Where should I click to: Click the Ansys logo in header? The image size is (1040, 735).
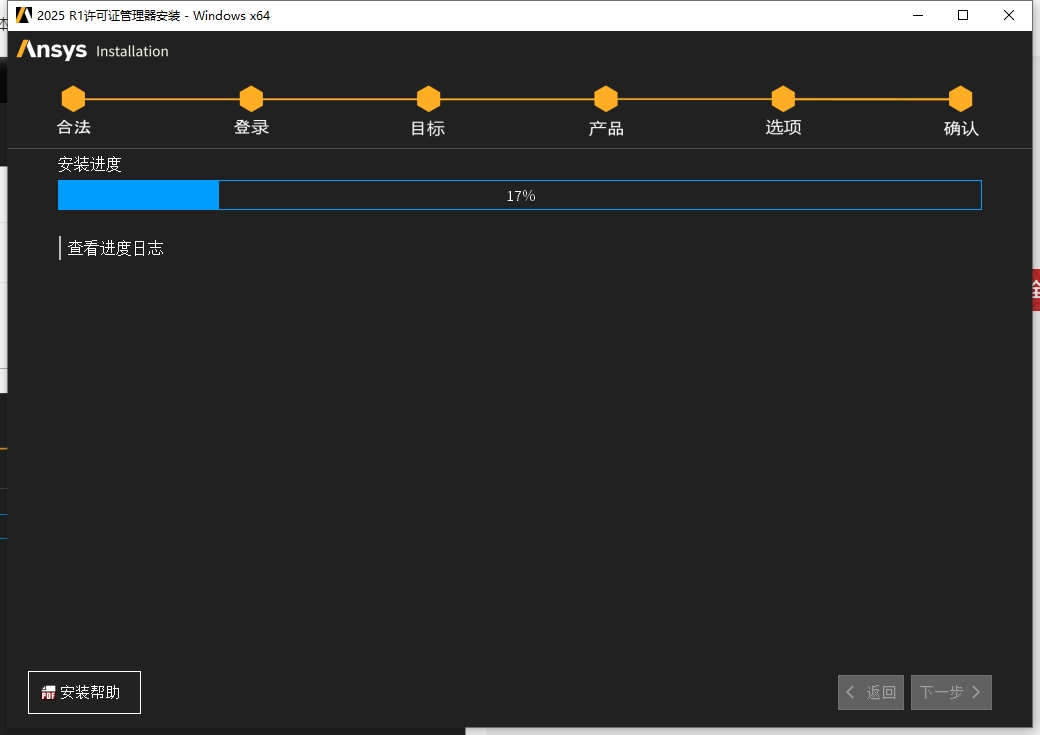tap(52, 50)
